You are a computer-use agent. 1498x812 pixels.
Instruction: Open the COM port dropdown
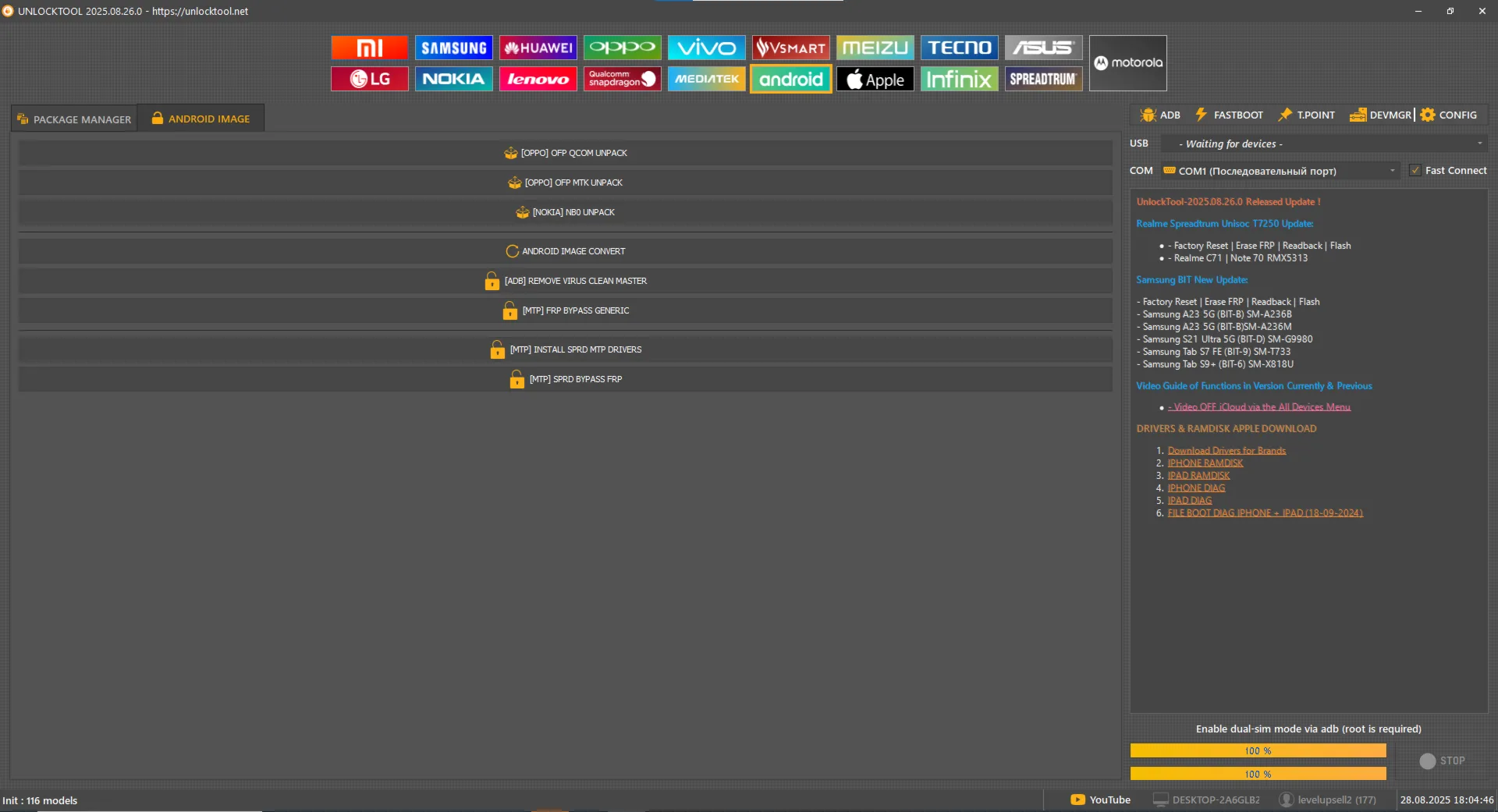tap(1280, 171)
